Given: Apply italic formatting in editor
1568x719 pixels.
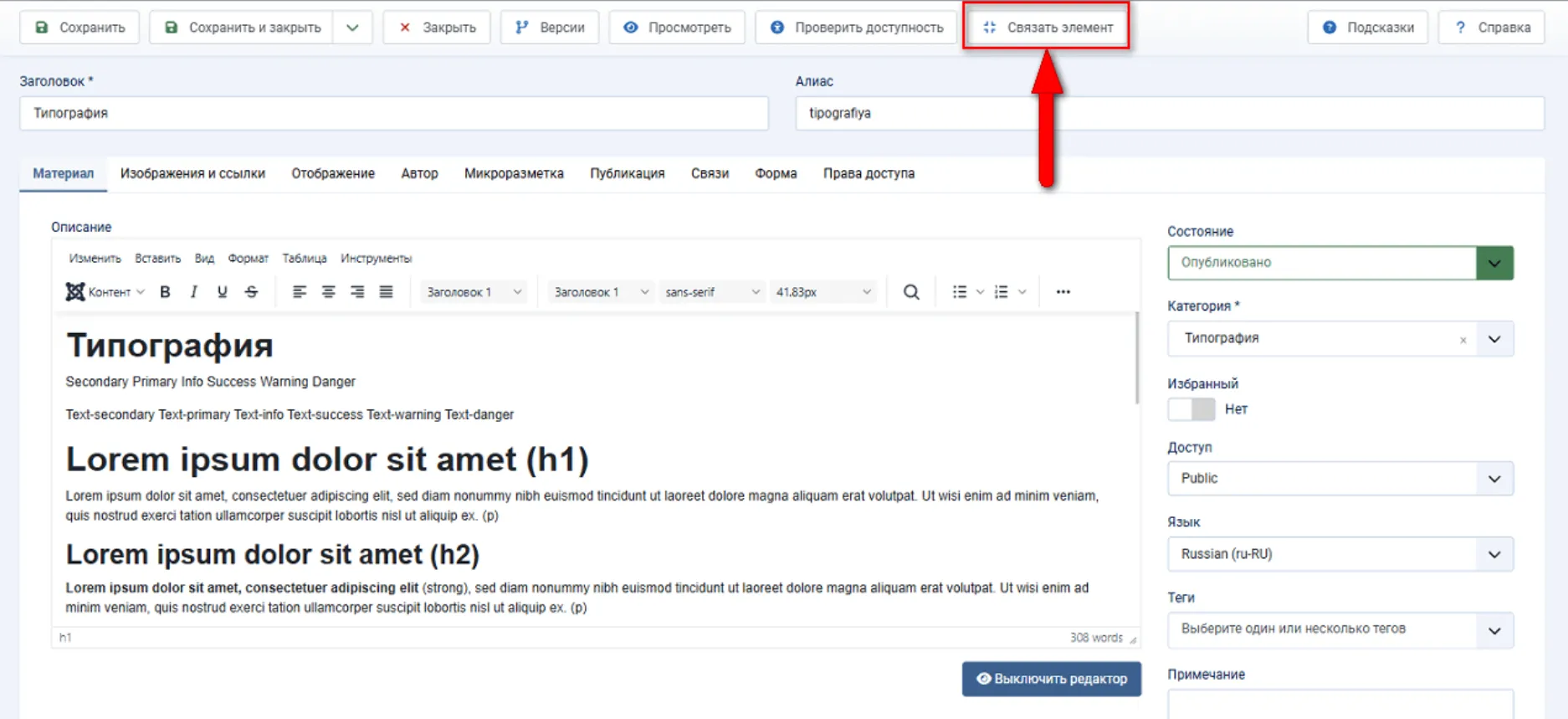Looking at the screenshot, I should (193, 292).
